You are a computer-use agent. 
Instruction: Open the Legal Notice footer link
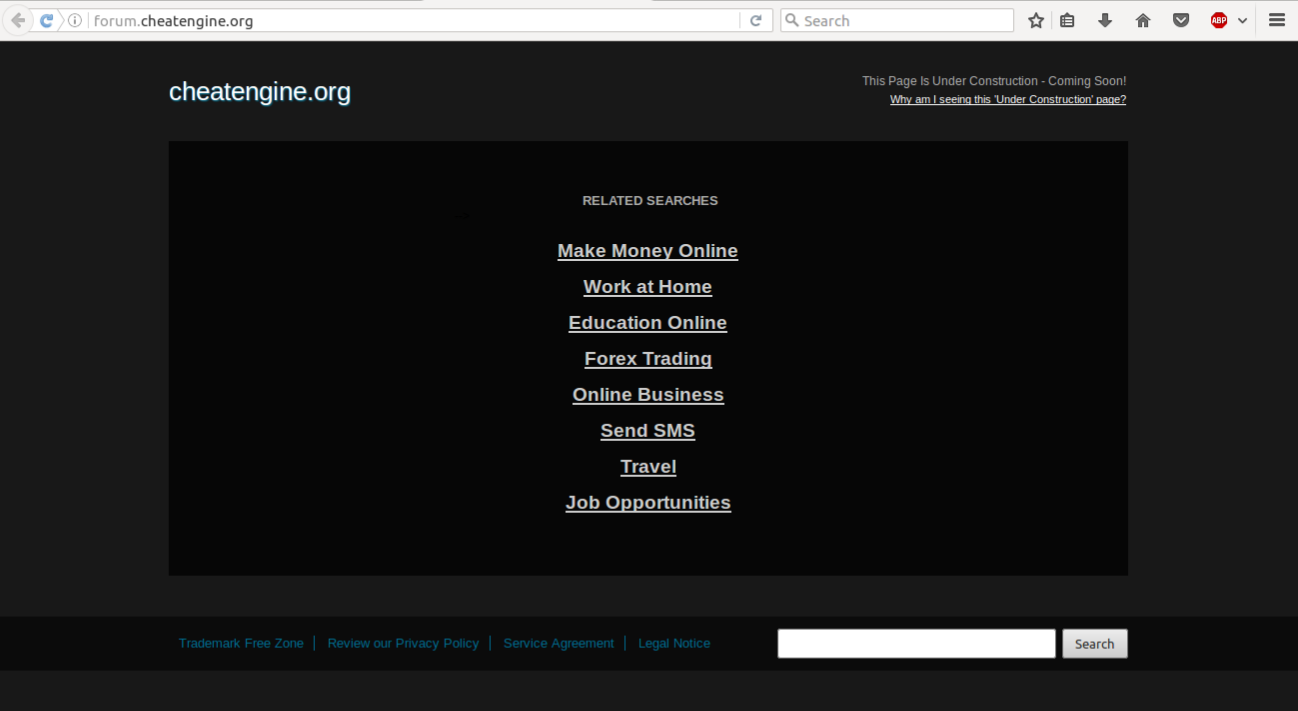coord(674,643)
